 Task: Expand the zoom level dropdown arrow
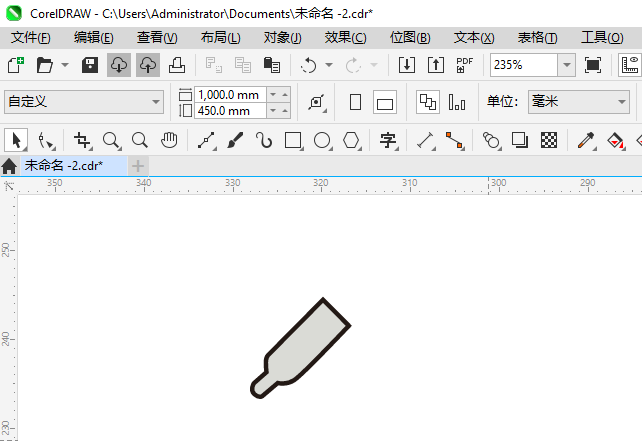(567, 65)
